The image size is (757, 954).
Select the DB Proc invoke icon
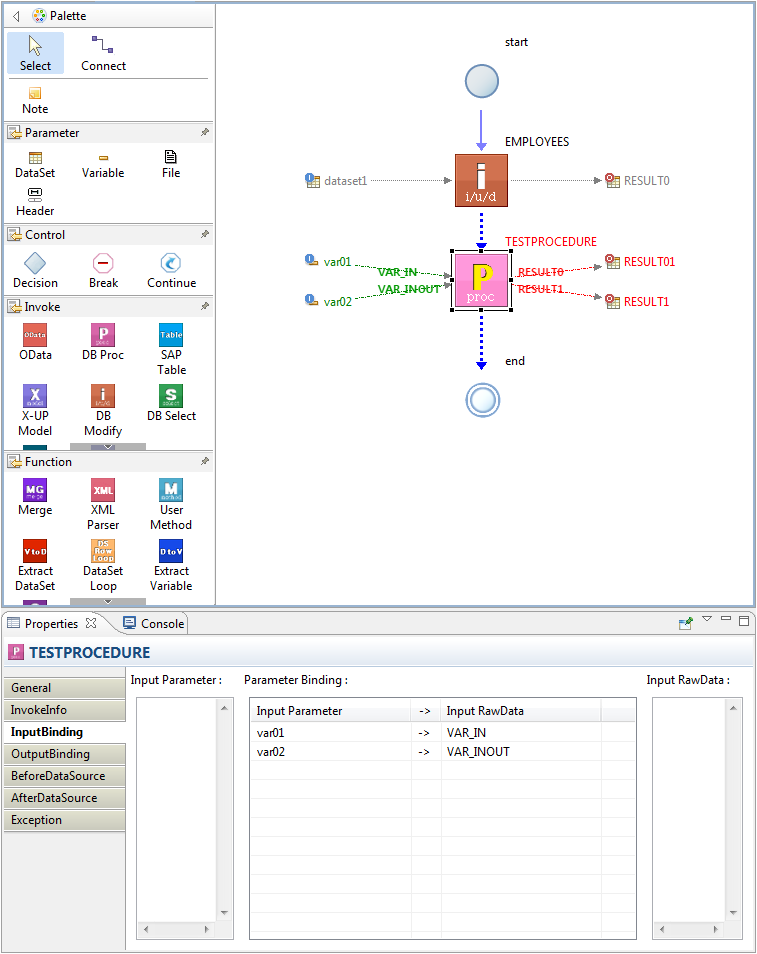103,336
